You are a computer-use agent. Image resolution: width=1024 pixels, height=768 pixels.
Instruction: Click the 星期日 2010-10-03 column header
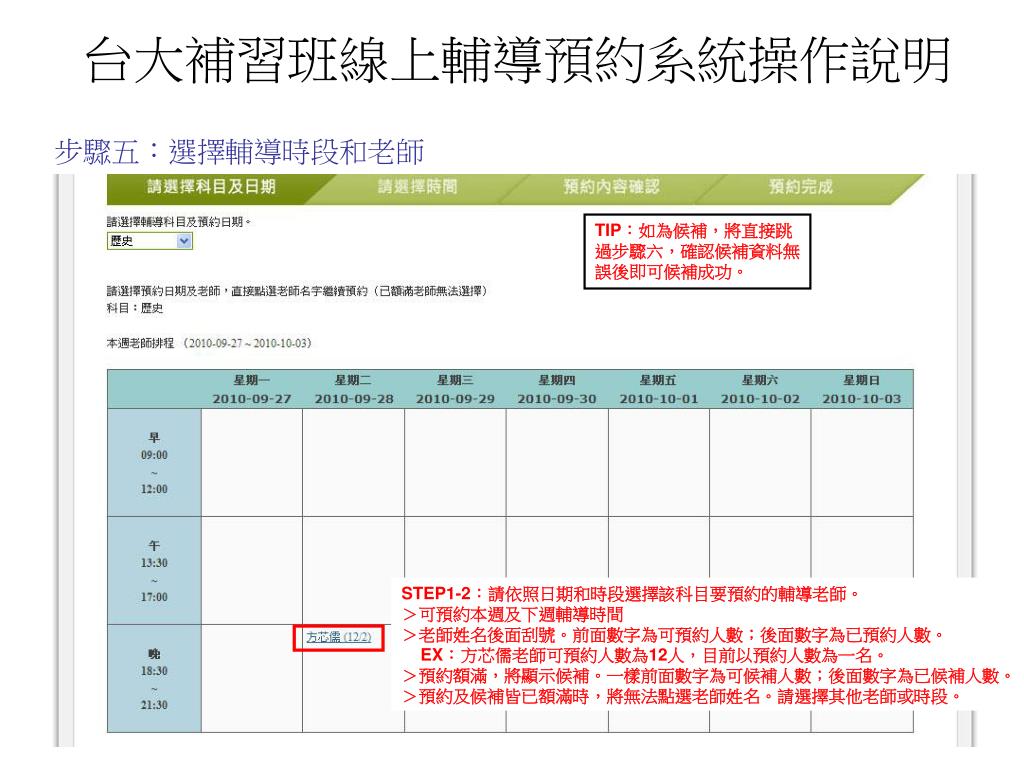point(861,389)
